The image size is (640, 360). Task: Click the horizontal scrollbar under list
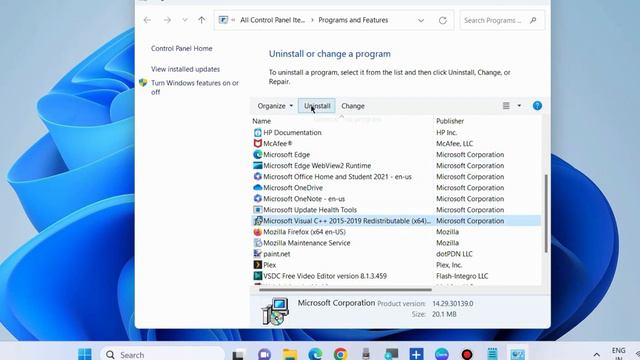pos(345,290)
